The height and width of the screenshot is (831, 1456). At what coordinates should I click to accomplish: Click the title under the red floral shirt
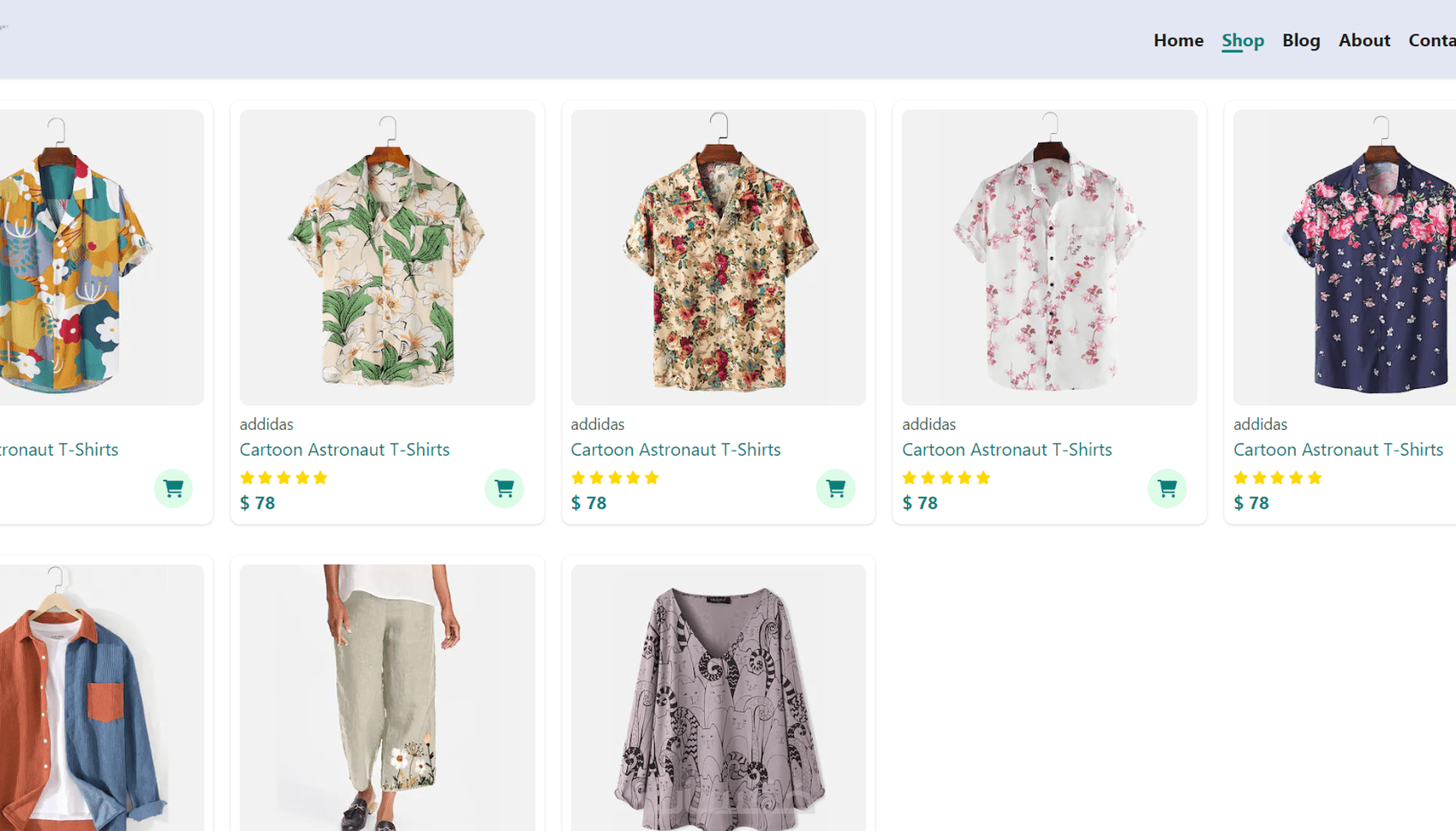(676, 450)
